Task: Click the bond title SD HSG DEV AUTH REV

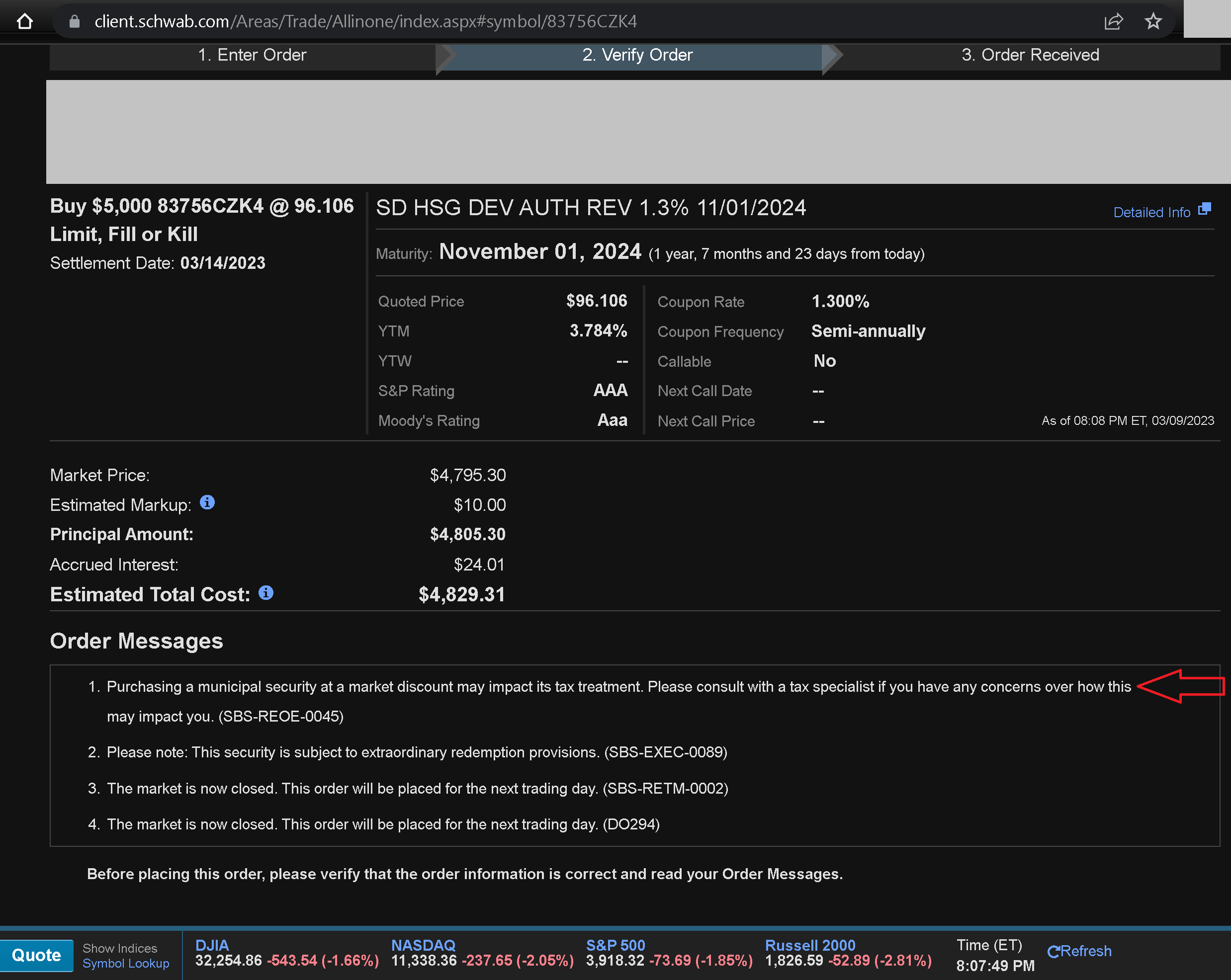Action: (590, 208)
